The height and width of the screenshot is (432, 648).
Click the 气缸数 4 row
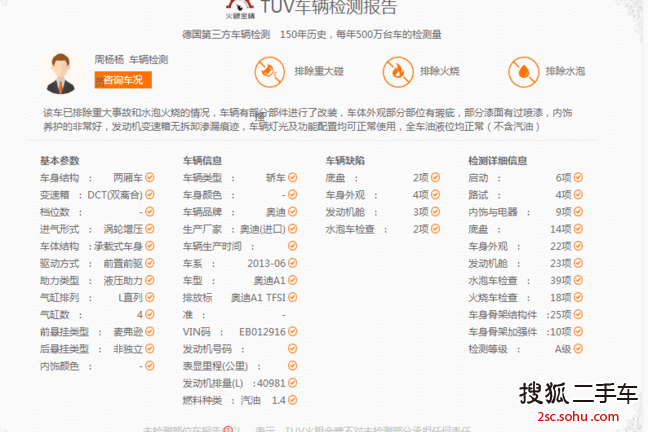[x=97, y=315]
